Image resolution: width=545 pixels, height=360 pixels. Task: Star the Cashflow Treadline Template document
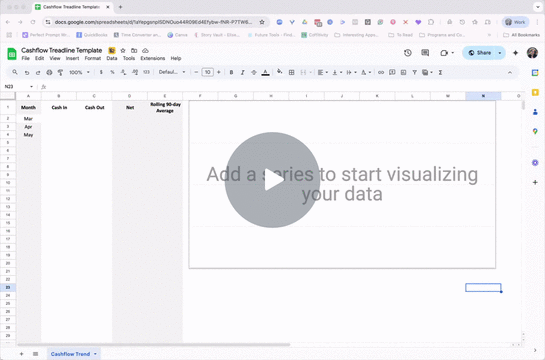(x=123, y=50)
